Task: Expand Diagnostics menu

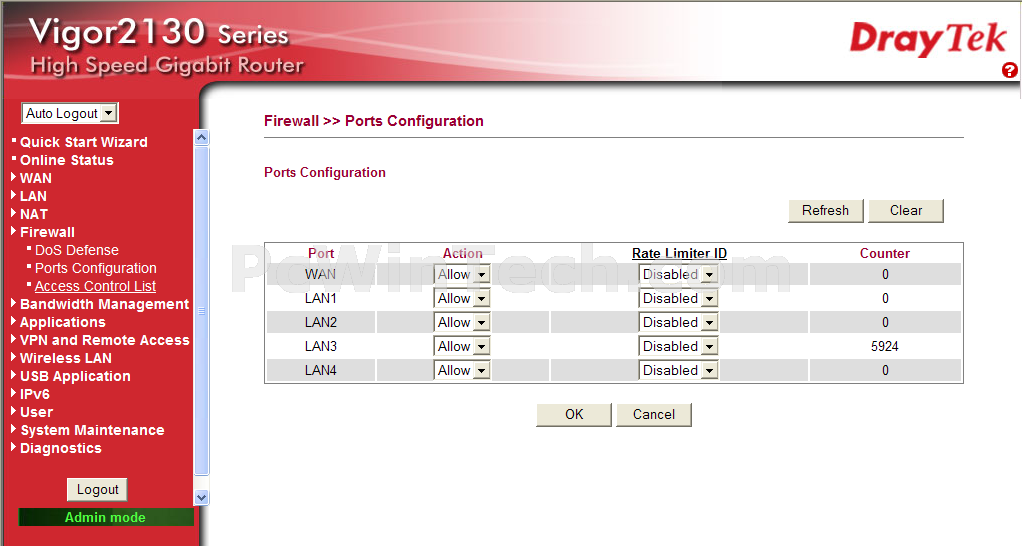Action: tap(61, 448)
